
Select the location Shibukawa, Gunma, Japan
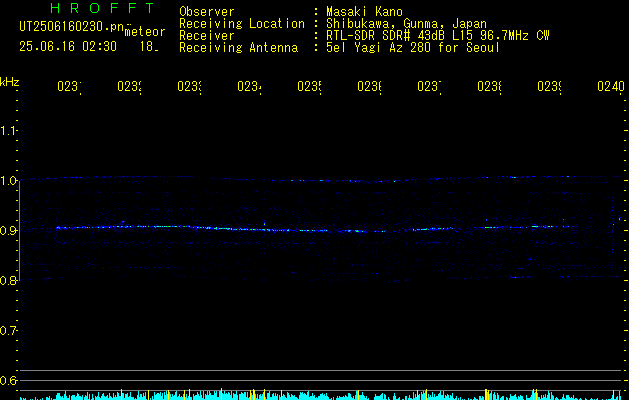tap(406, 24)
